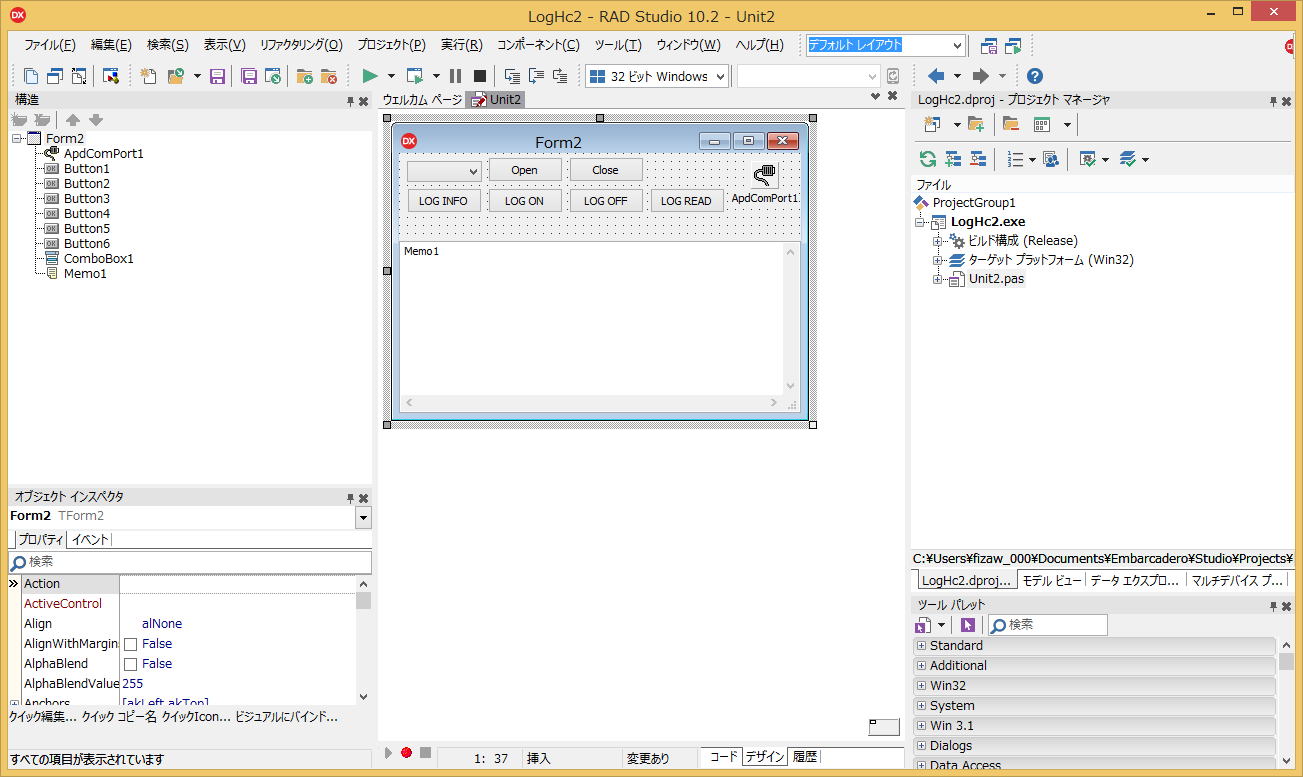1303x777 pixels.
Task: Click the tool palette selection arrow icon
Action: (x=967, y=625)
